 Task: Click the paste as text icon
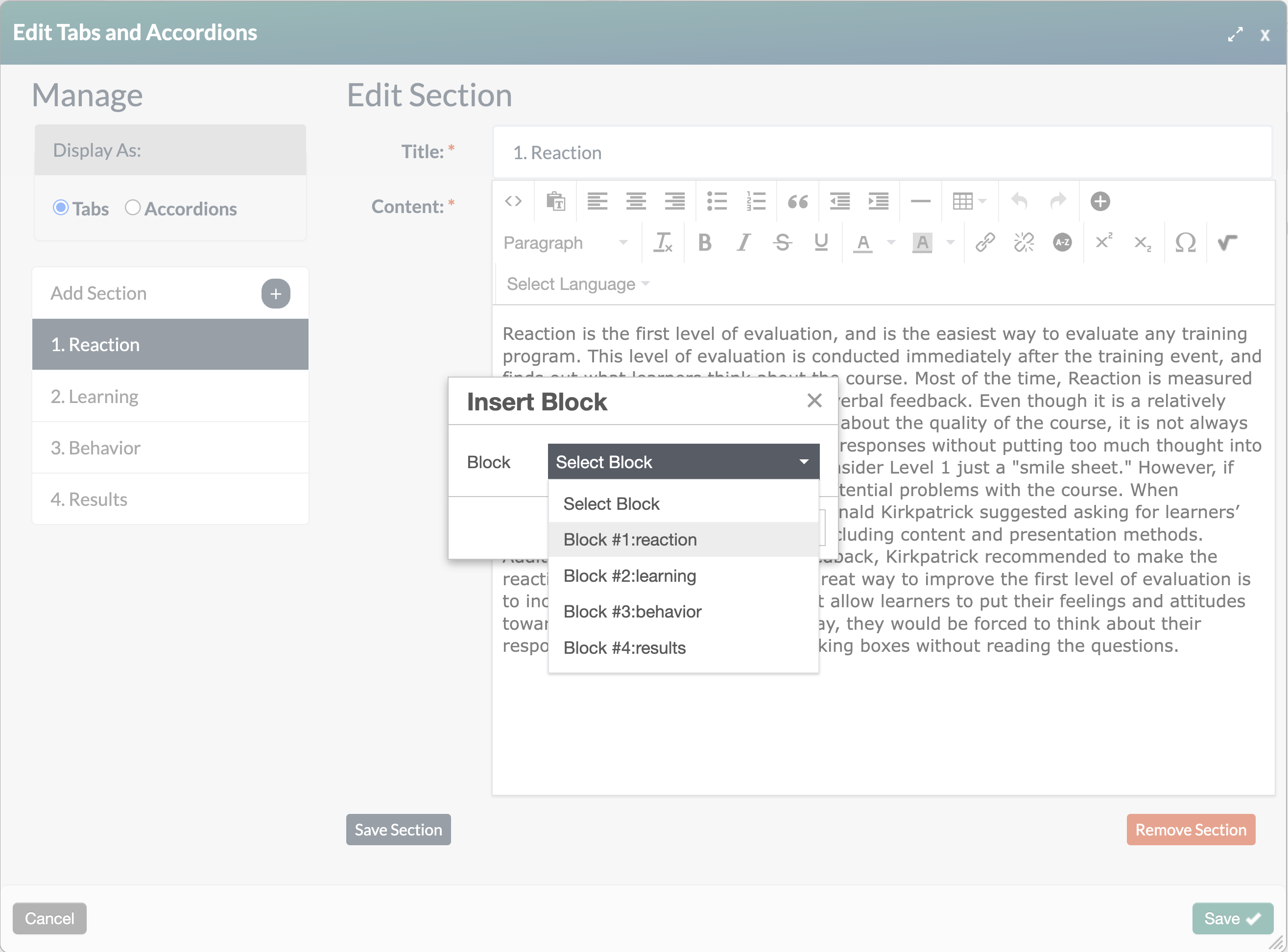point(555,201)
